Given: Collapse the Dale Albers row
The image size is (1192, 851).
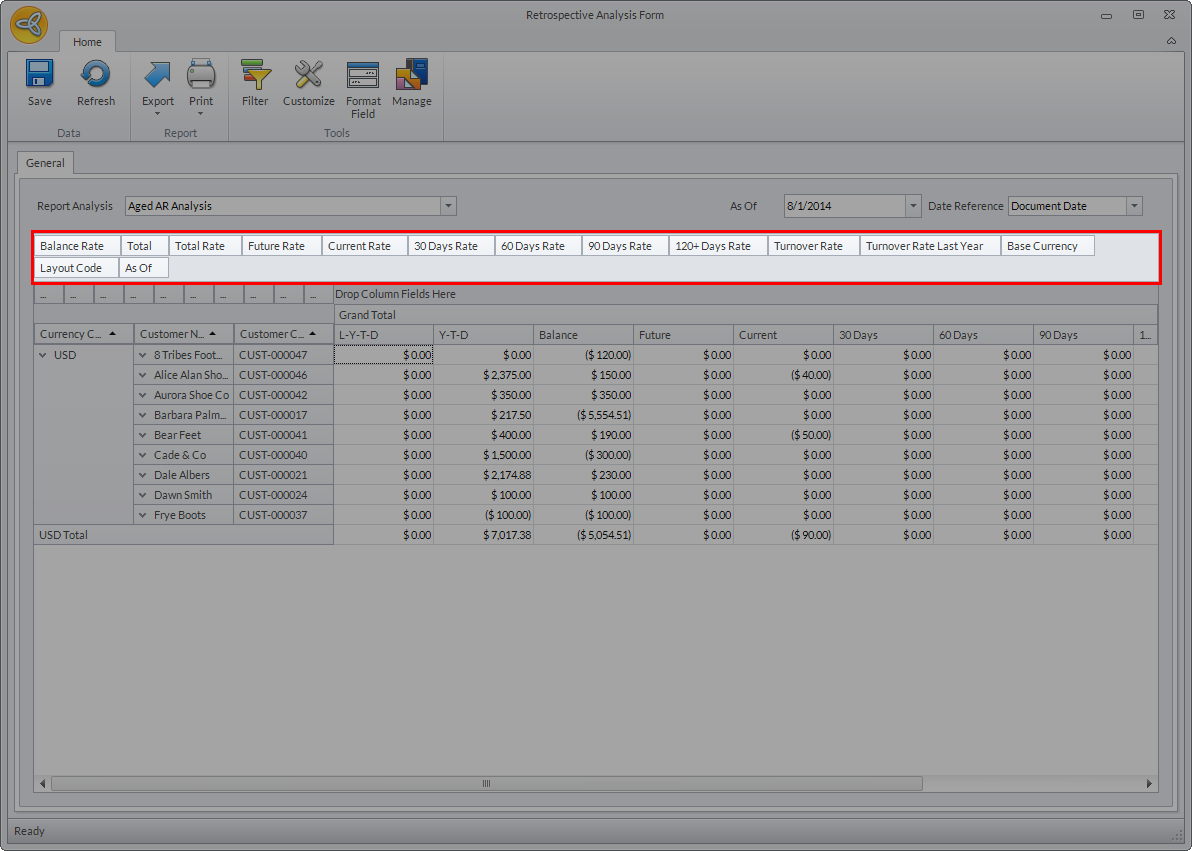Looking at the screenshot, I should coord(143,475).
